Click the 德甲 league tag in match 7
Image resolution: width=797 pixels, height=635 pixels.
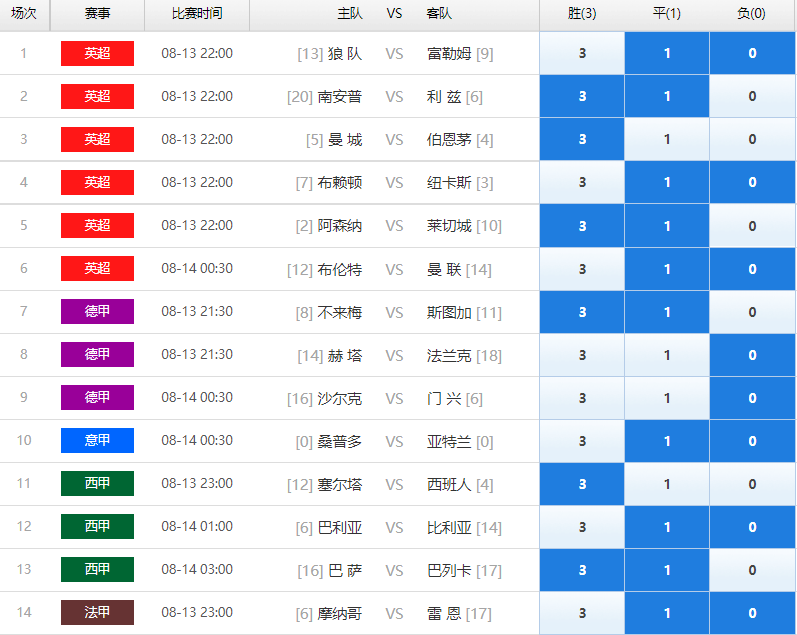click(x=97, y=311)
